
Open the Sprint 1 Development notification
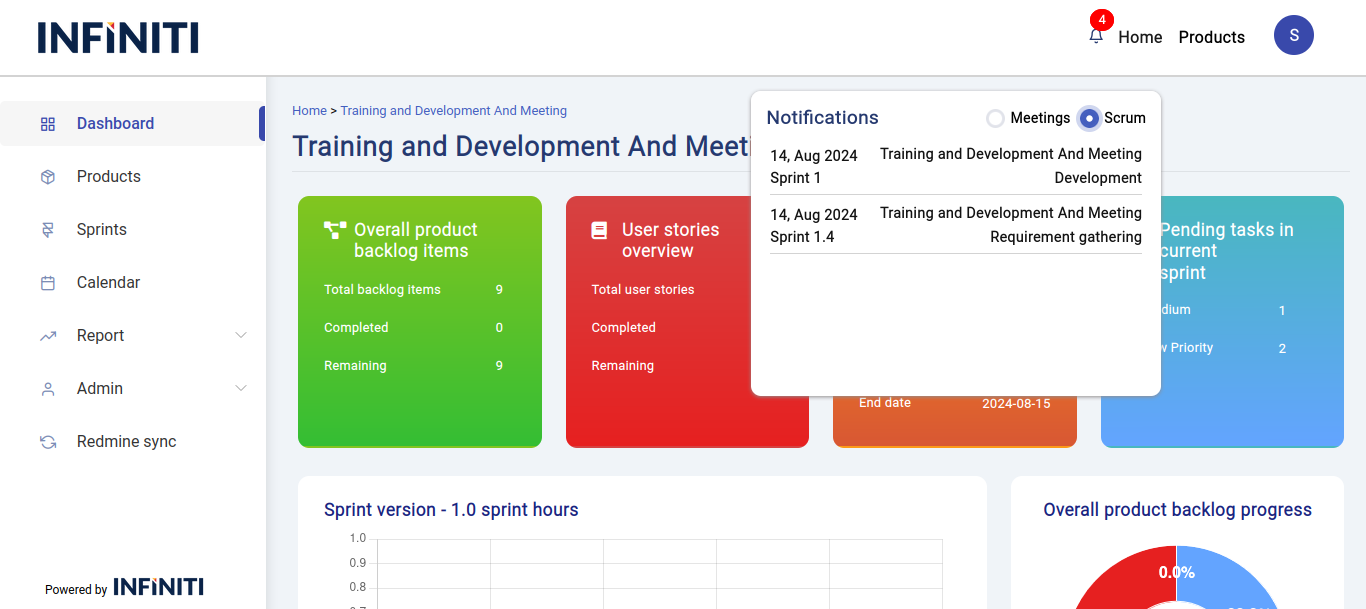[x=955, y=166]
